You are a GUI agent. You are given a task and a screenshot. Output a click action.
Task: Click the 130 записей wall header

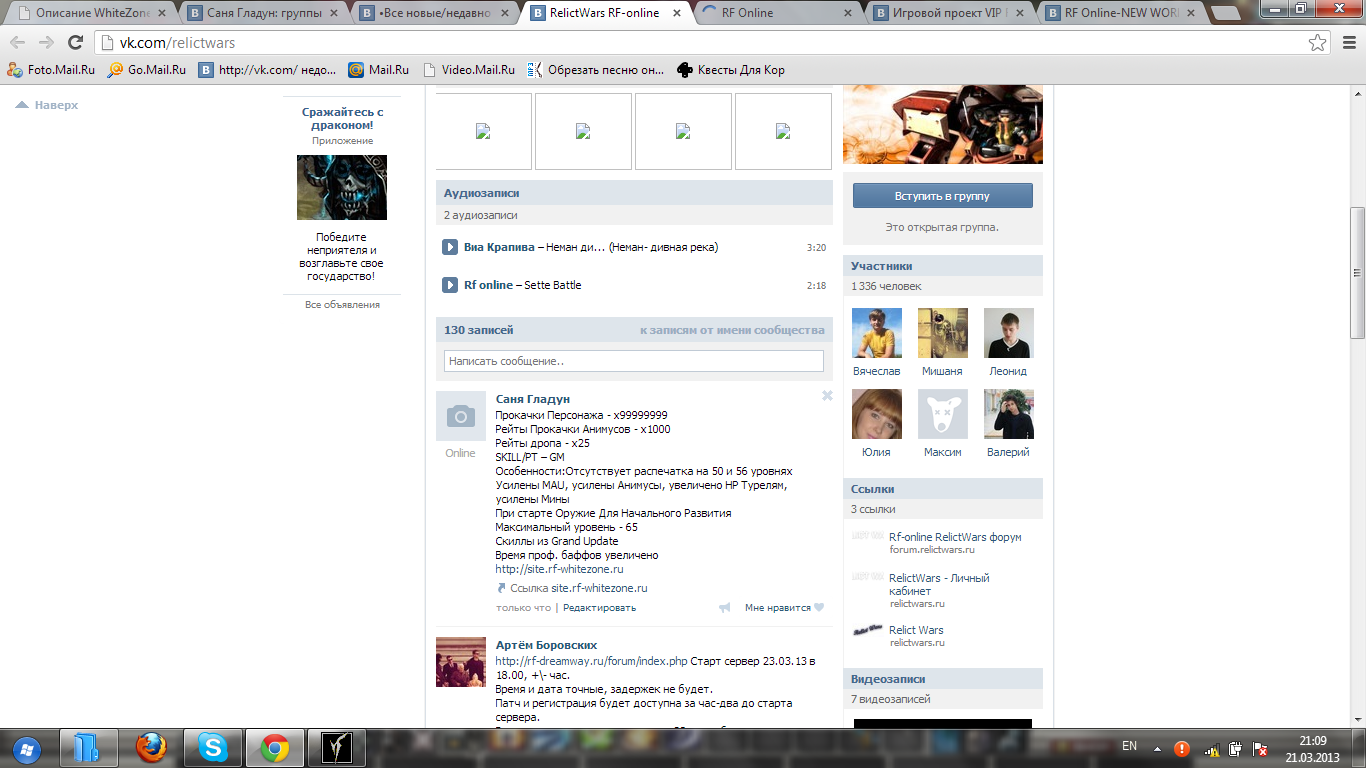point(478,330)
